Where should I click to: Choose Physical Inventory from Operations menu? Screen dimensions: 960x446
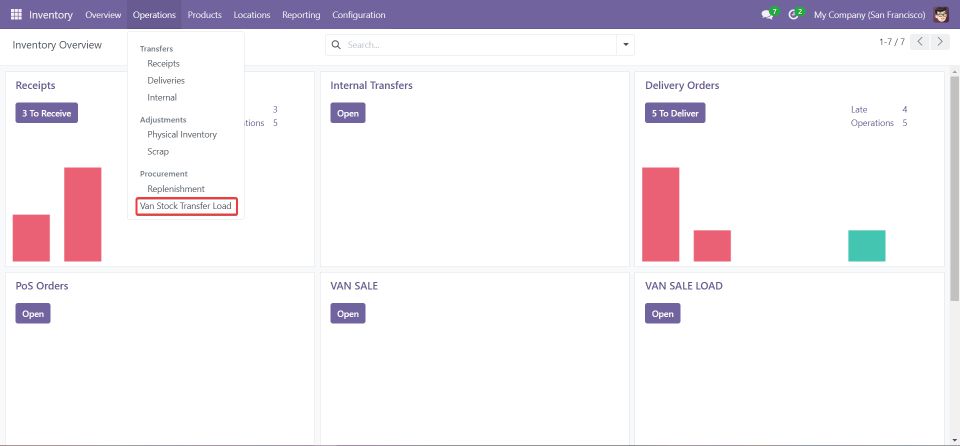(x=181, y=134)
